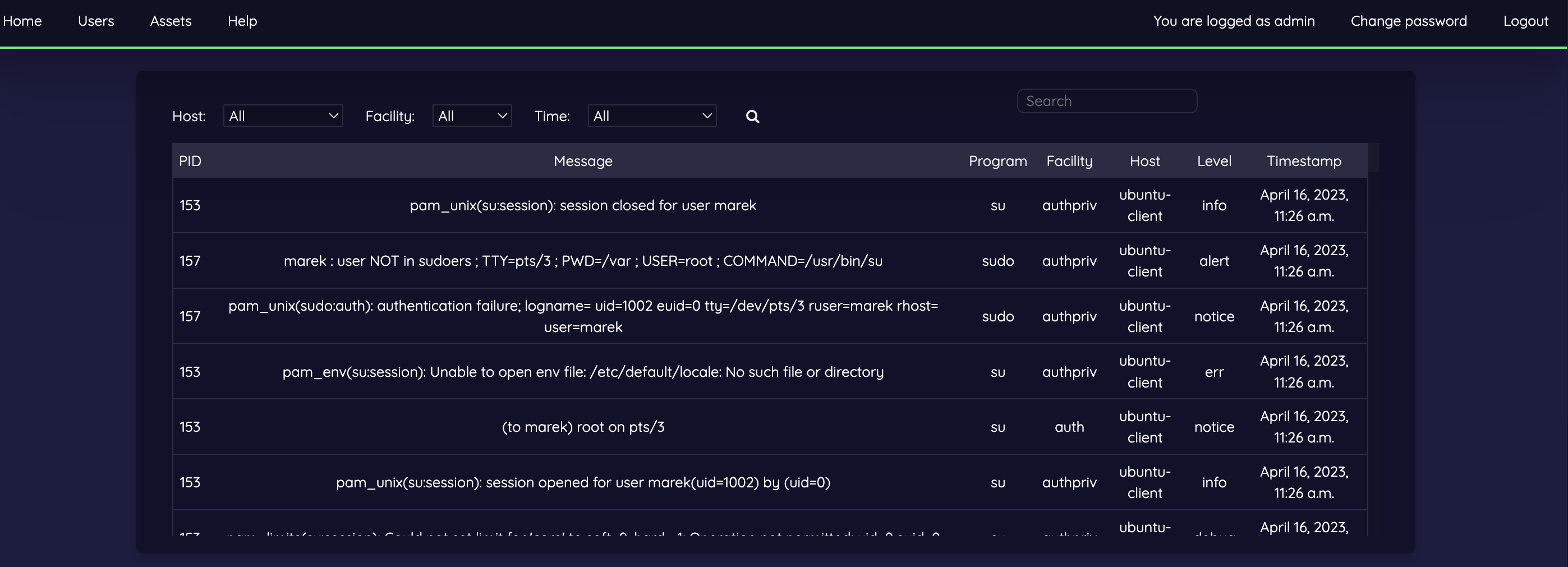Click the Message column header
1568x567 pixels.
pyautogui.click(x=582, y=160)
